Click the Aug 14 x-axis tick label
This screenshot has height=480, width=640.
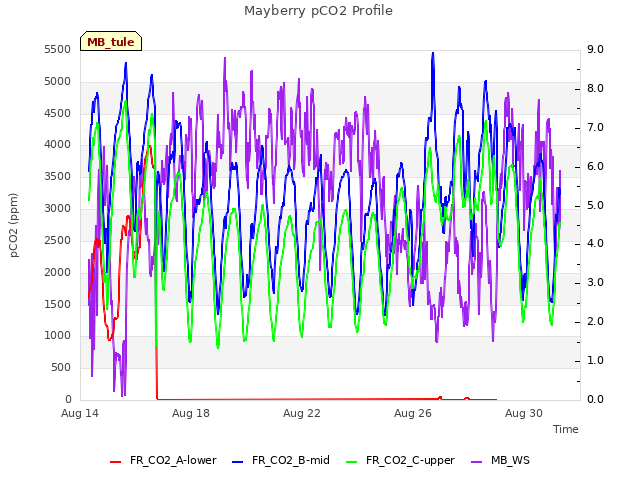click(x=80, y=413)
